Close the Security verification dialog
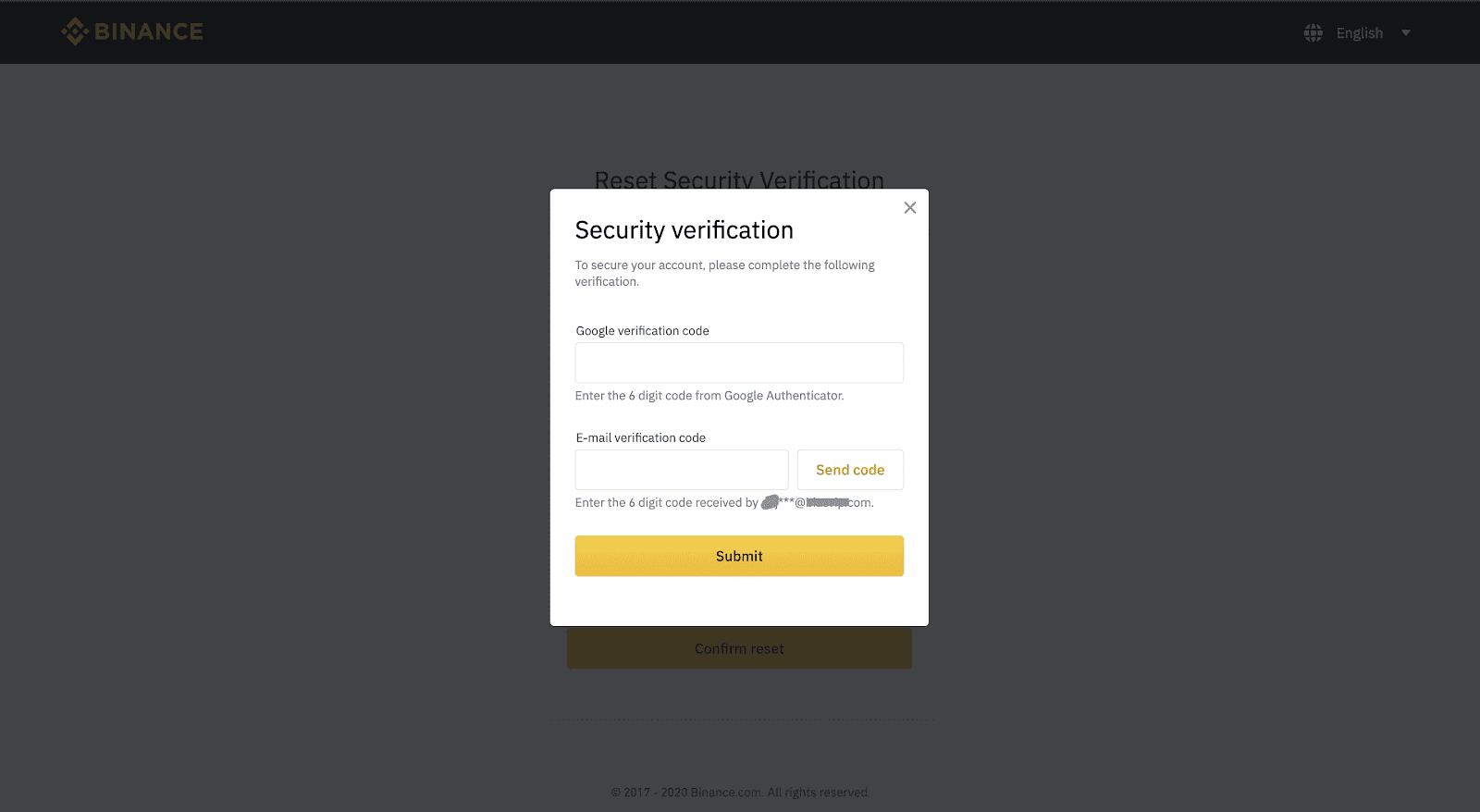 [910, 208]
